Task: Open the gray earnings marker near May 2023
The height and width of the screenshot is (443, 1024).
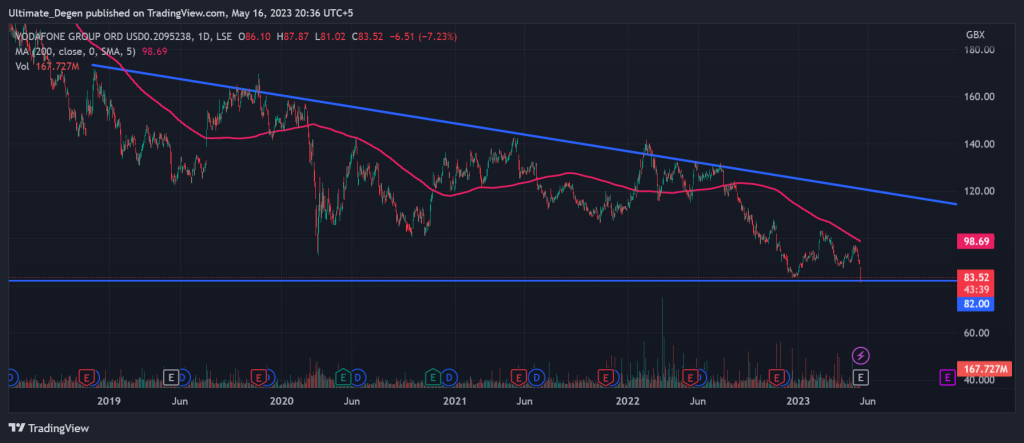Action: pyautogui.click(x=861, y=376)
